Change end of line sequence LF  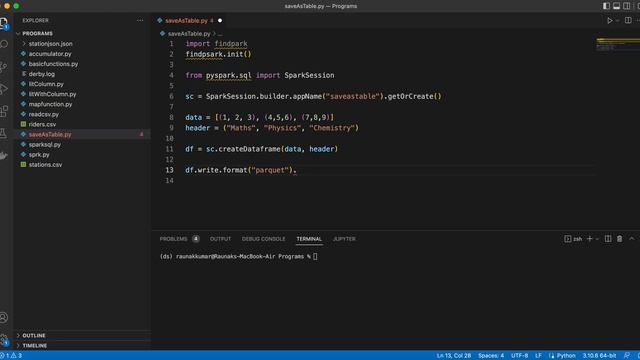point(538,356)
